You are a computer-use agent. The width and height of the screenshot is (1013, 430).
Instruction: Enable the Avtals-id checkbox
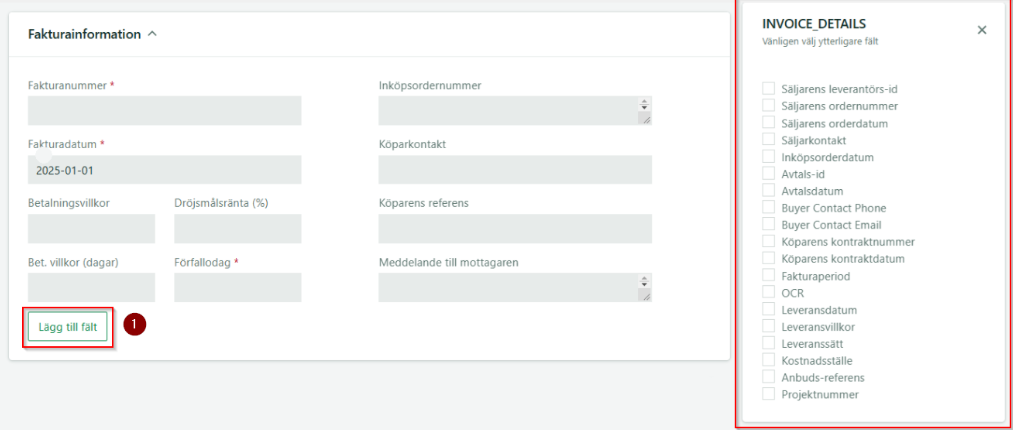[769, 174]
